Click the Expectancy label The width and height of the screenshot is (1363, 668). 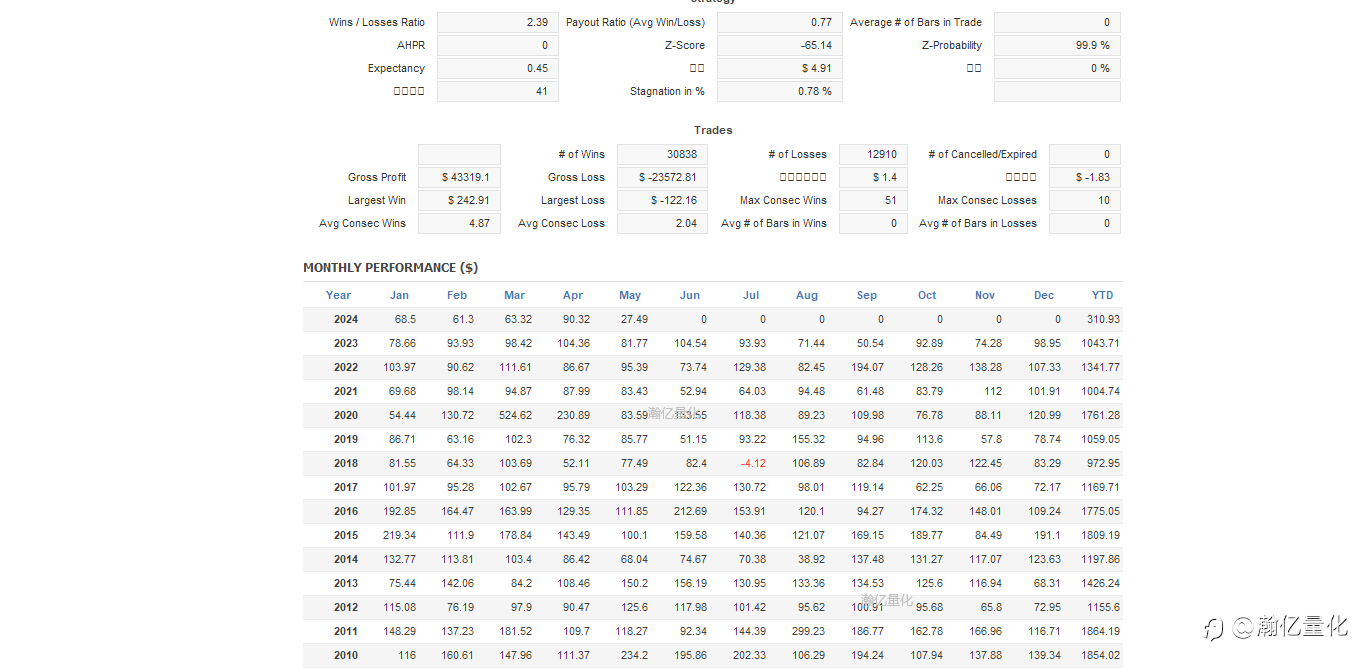pyautogui.click(x=396, y=68)
